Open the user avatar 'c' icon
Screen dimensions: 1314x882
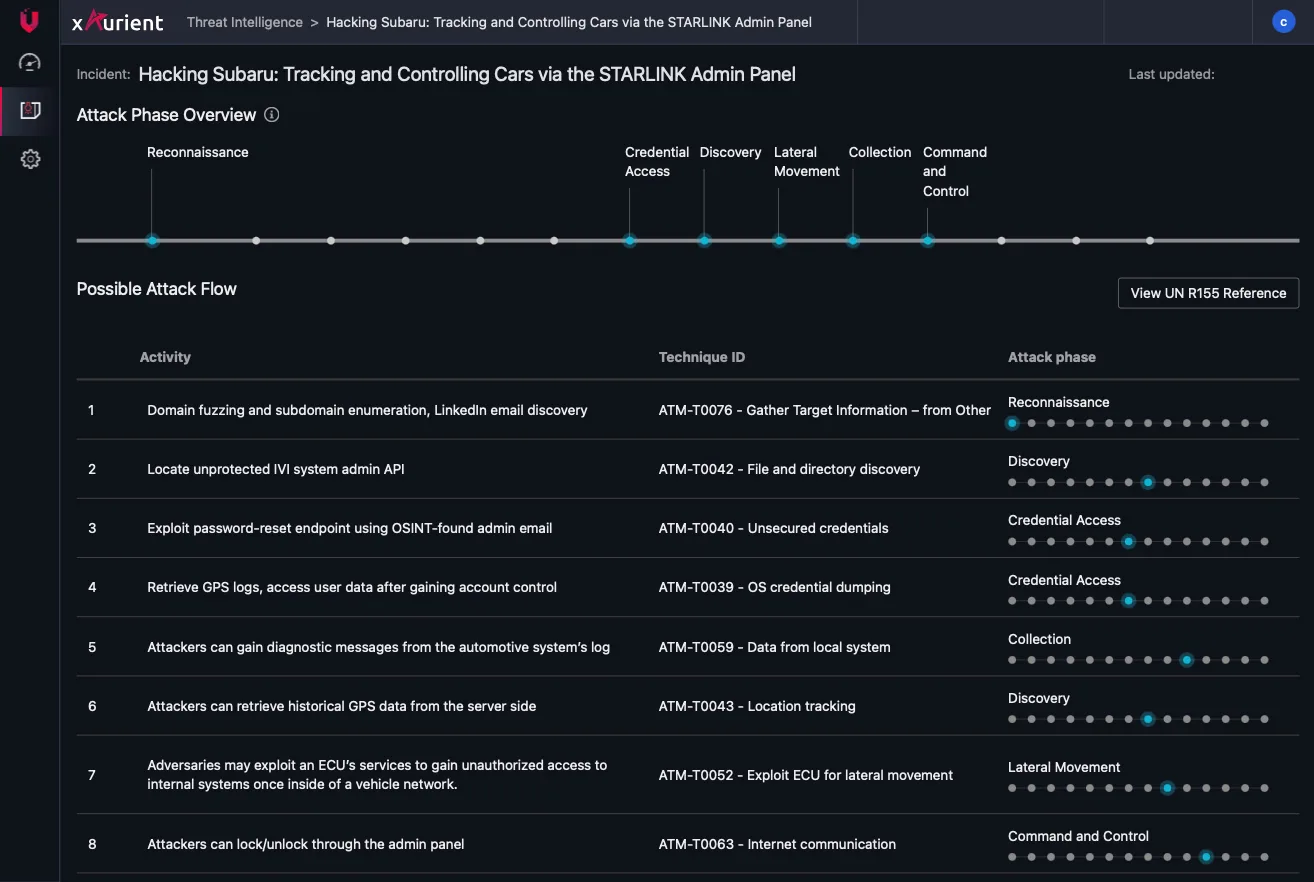tap(1283, 21)
